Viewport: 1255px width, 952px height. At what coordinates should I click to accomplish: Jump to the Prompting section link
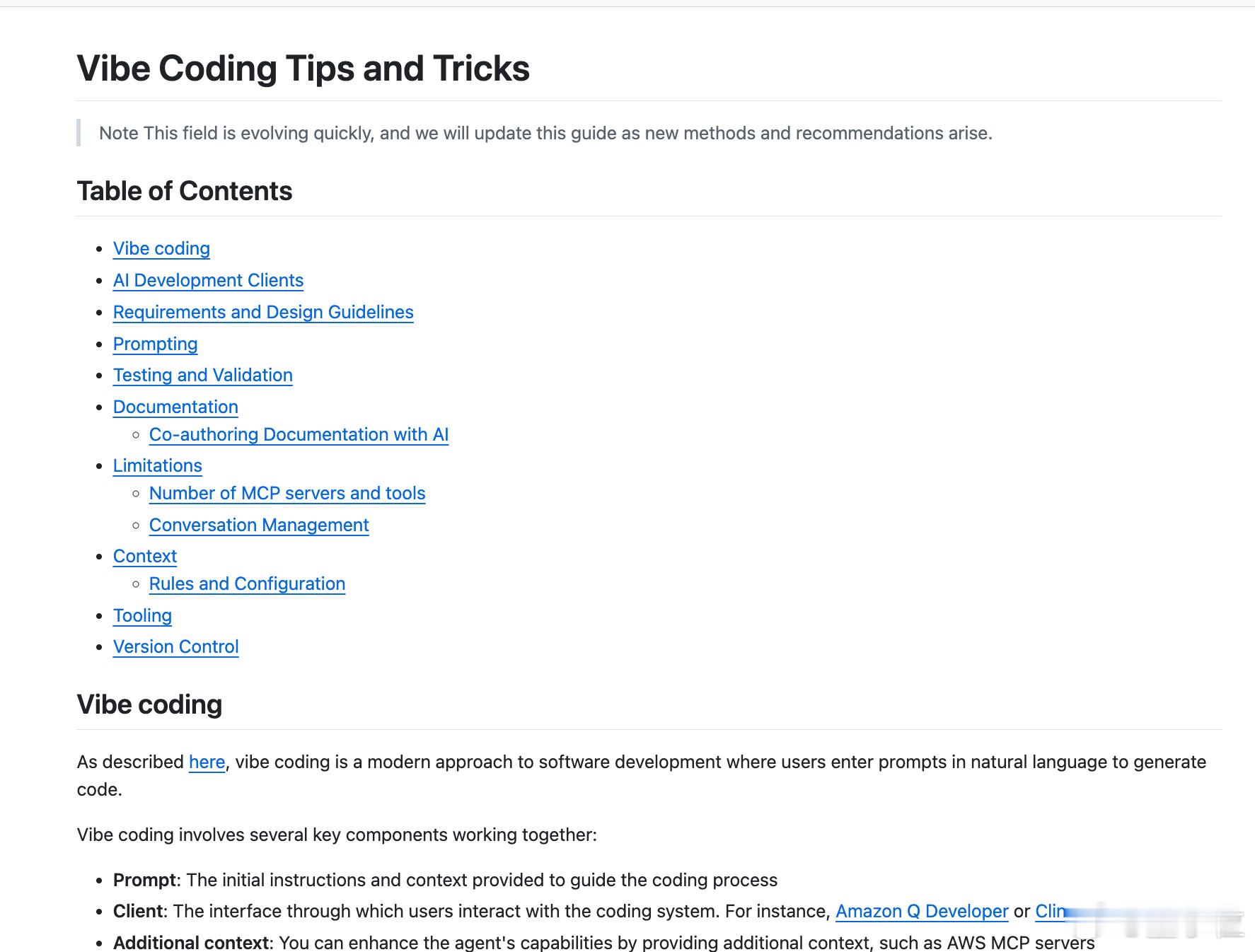(155, 344)
